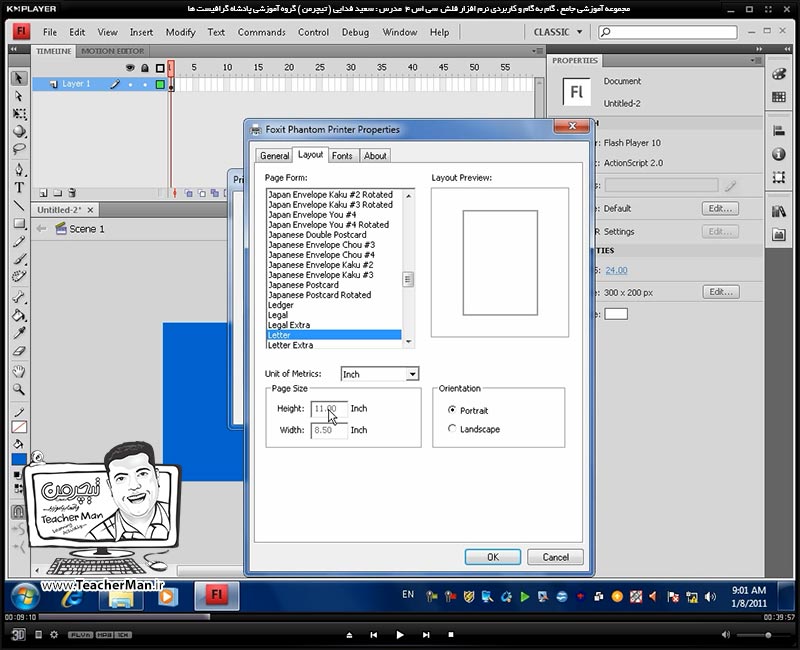This screenshot has width=800, height=650.
Task: Click the Flash taskbar button in Windows
Action: tap(217, 595)
